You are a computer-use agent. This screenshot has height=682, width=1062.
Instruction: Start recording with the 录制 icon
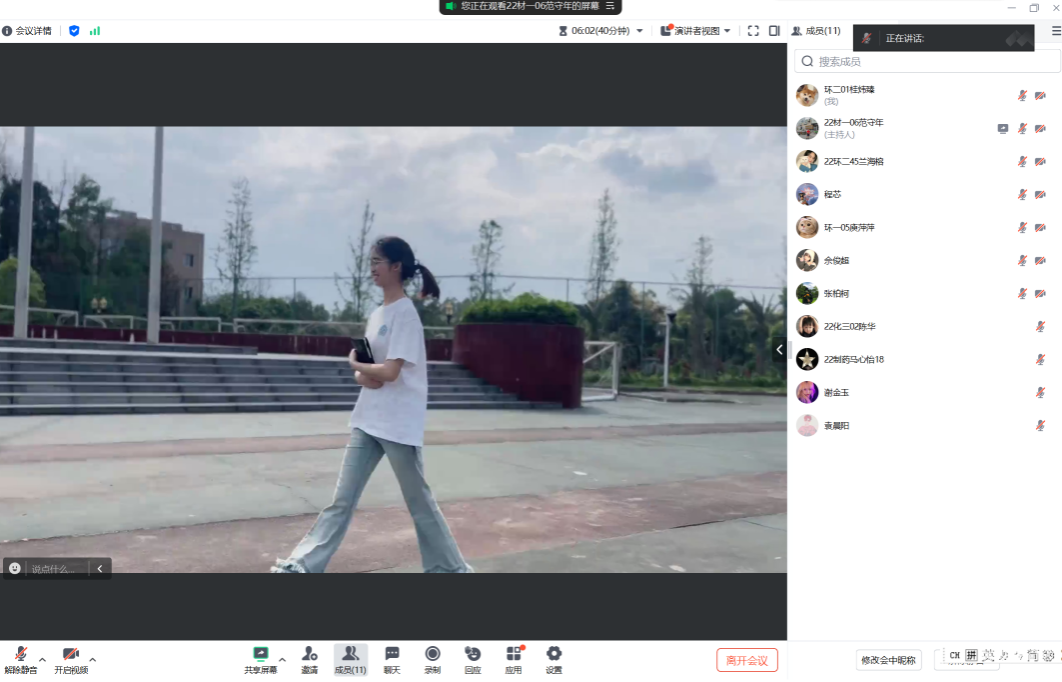432,654
